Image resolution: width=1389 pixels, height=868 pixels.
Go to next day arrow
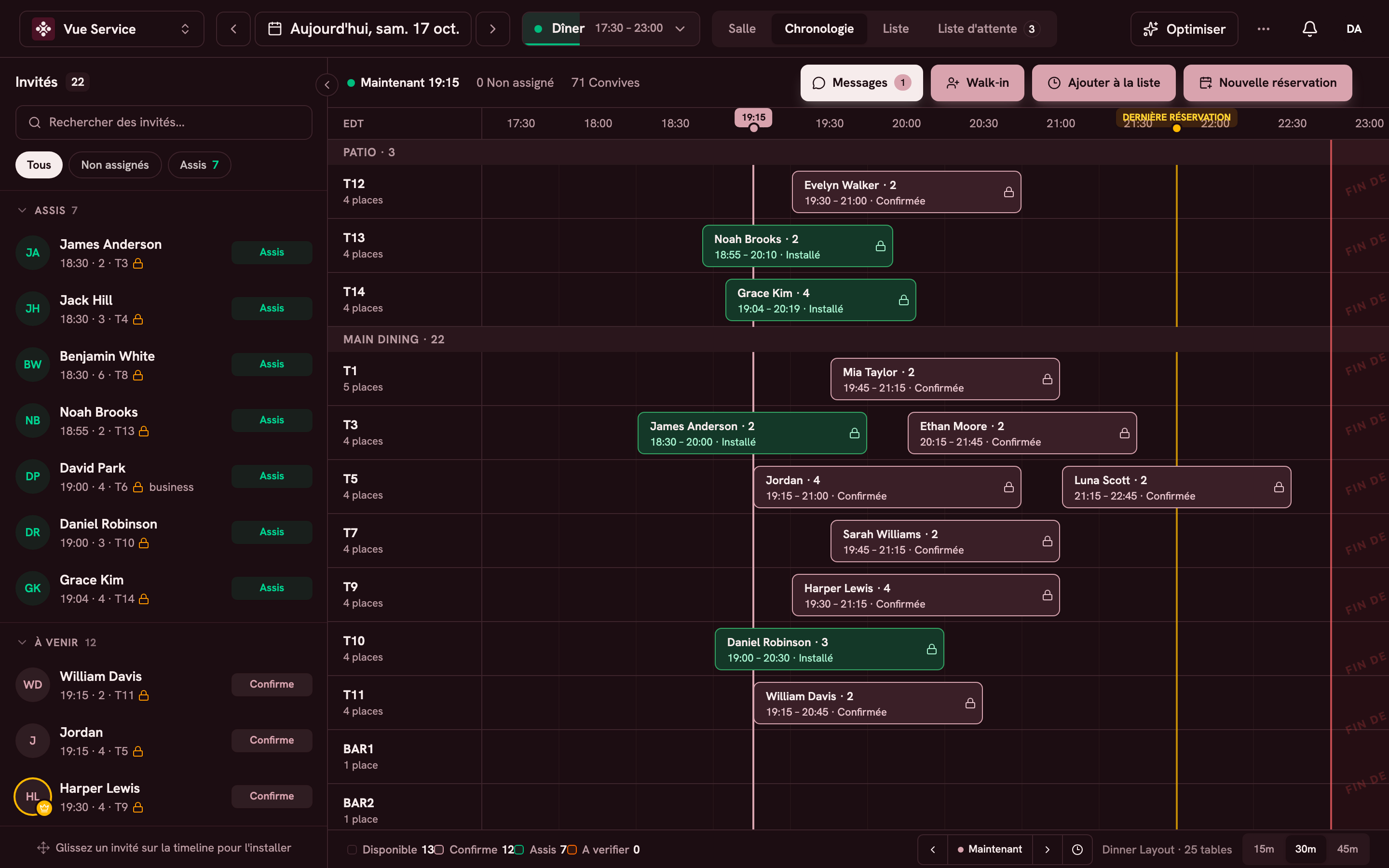pyautogui.click(x=492, y=29)
